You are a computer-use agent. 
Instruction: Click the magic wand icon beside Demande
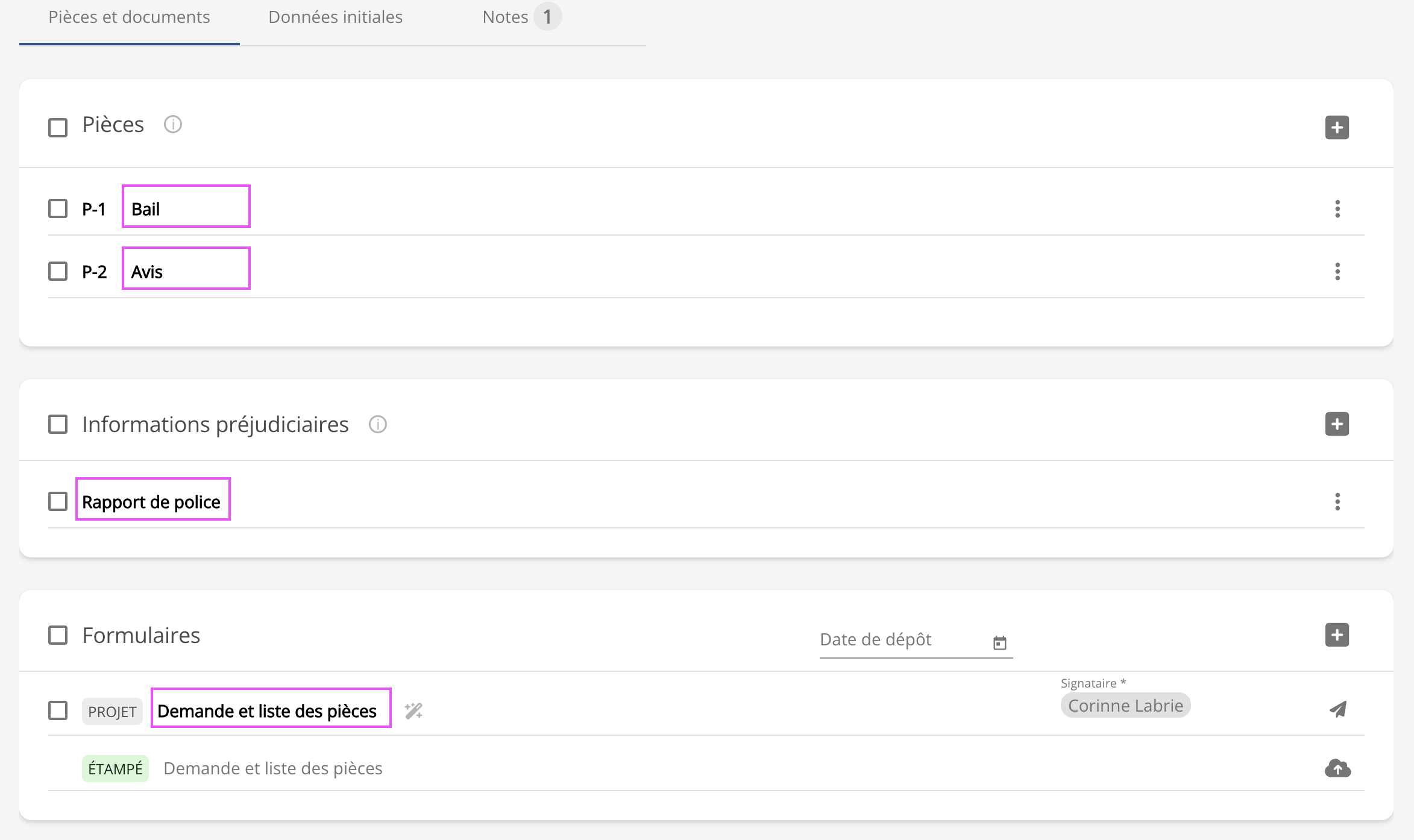pyautogui.click(x=413, y=711)
